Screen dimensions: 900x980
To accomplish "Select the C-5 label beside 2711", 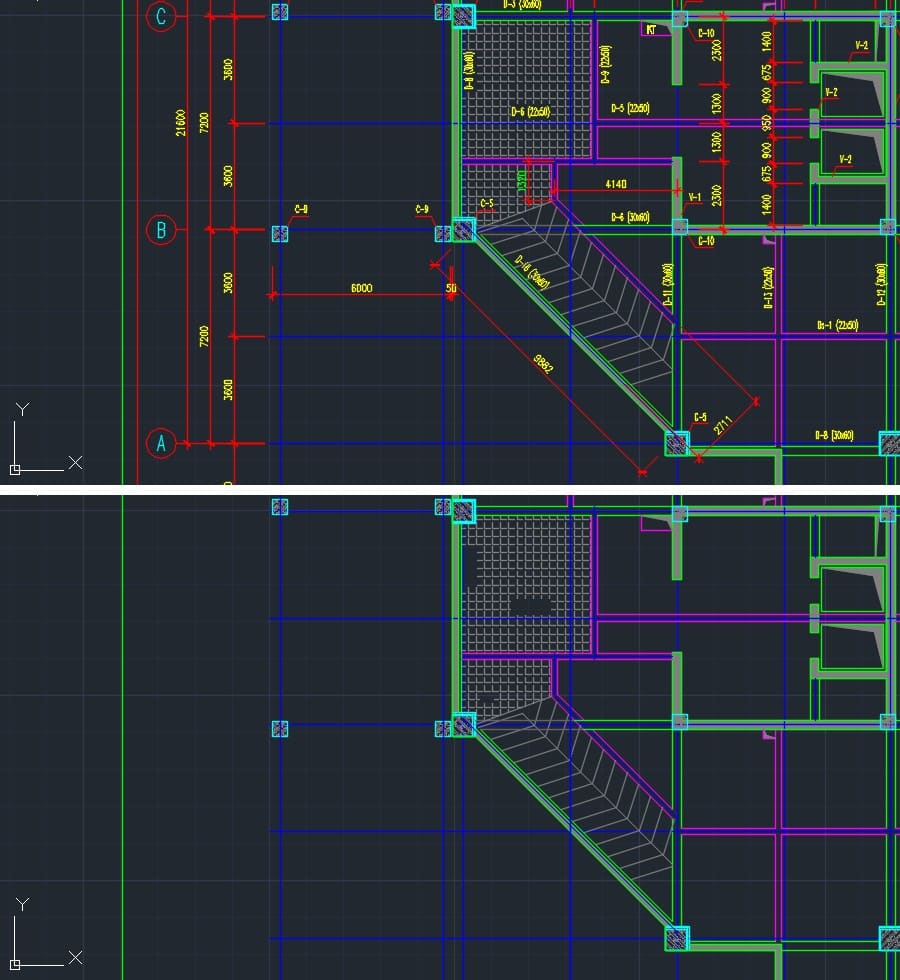I will coord(700,417).
